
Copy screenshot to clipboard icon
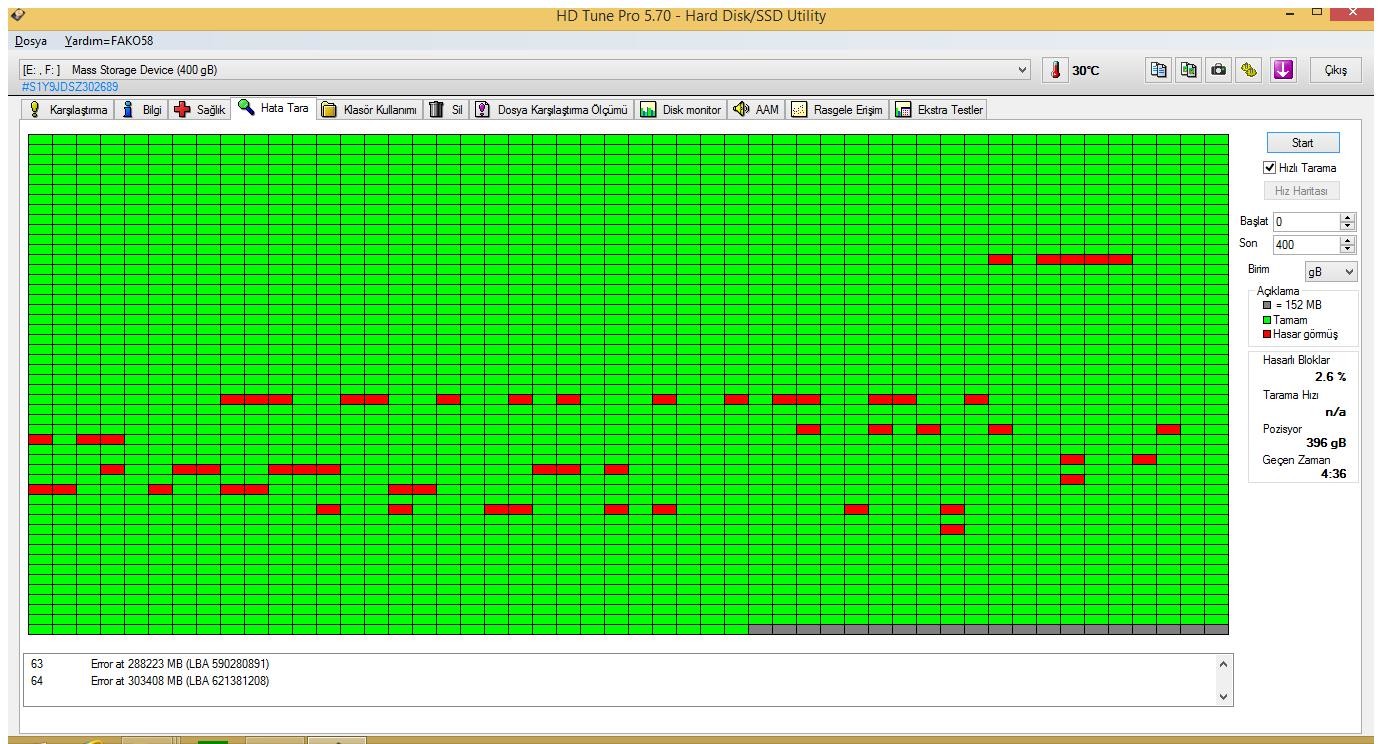pos(1189,70)
